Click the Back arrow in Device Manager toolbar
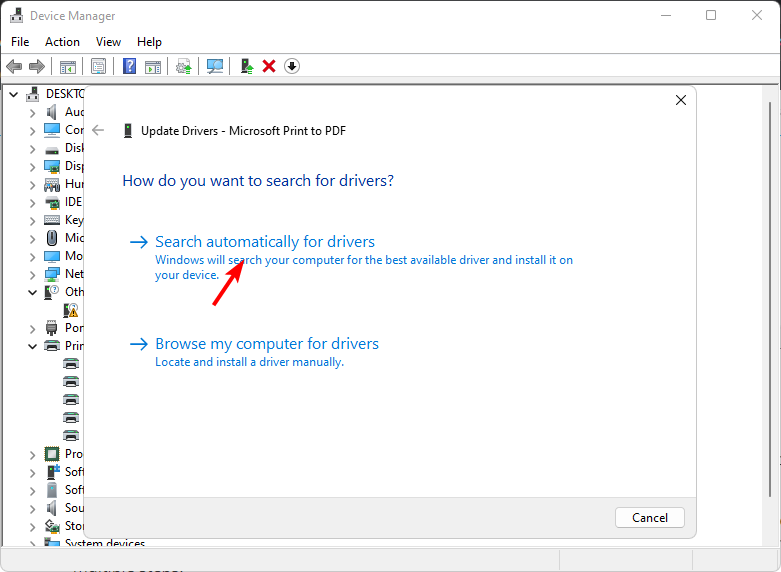781x572 pixels. [x=14, y=66]
